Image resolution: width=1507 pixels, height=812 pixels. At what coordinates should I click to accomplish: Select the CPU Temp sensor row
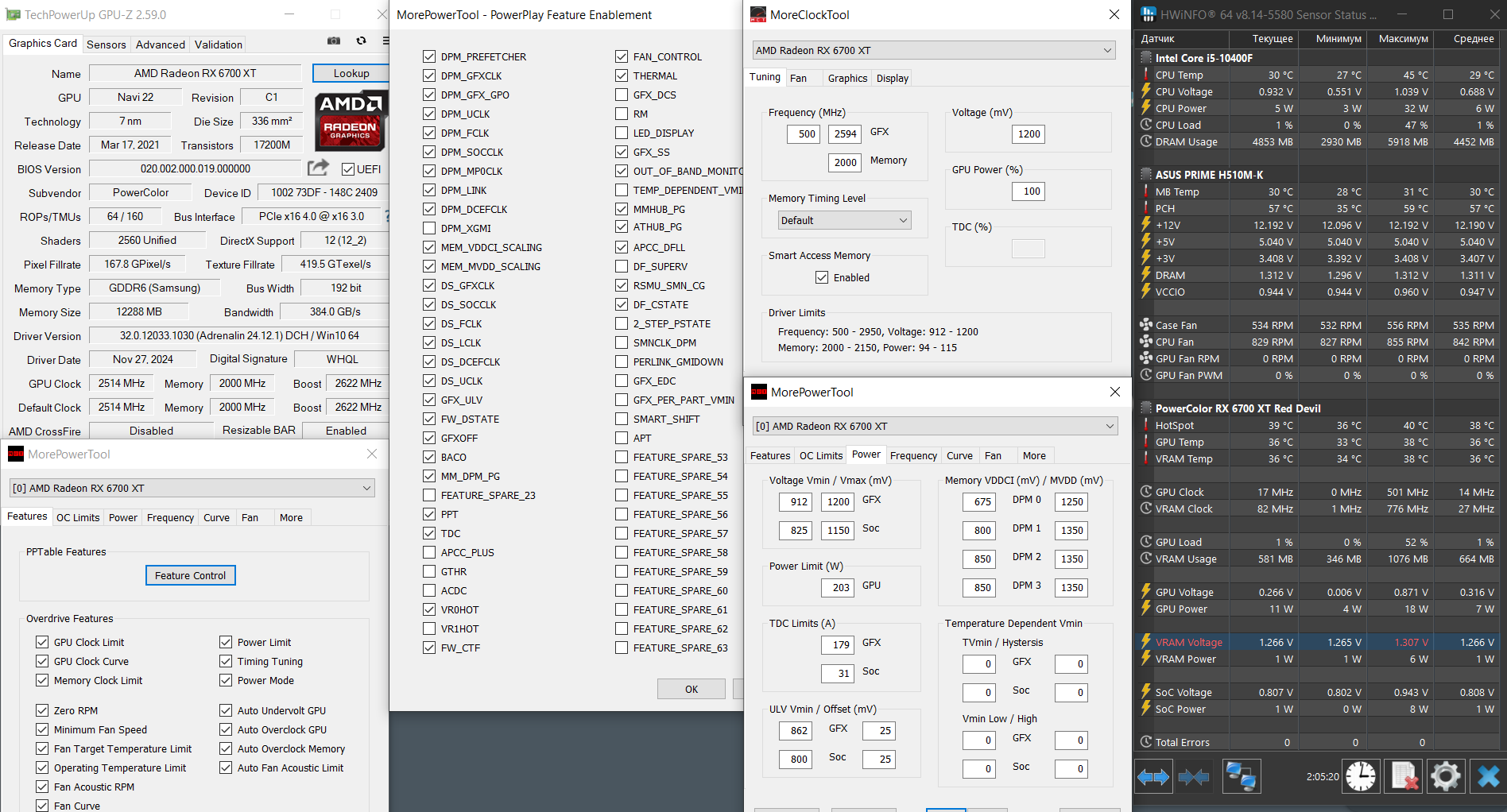click(1319, 75)
